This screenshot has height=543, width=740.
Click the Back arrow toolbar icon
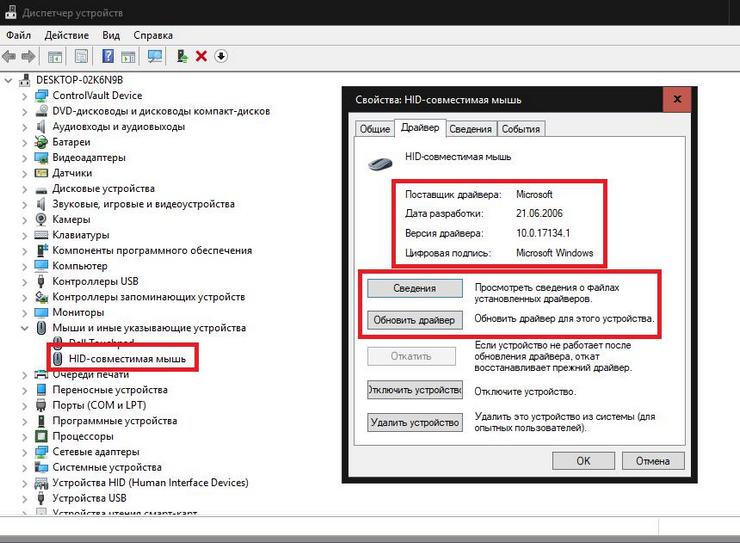pyautogui.click(x=9, y=57)
